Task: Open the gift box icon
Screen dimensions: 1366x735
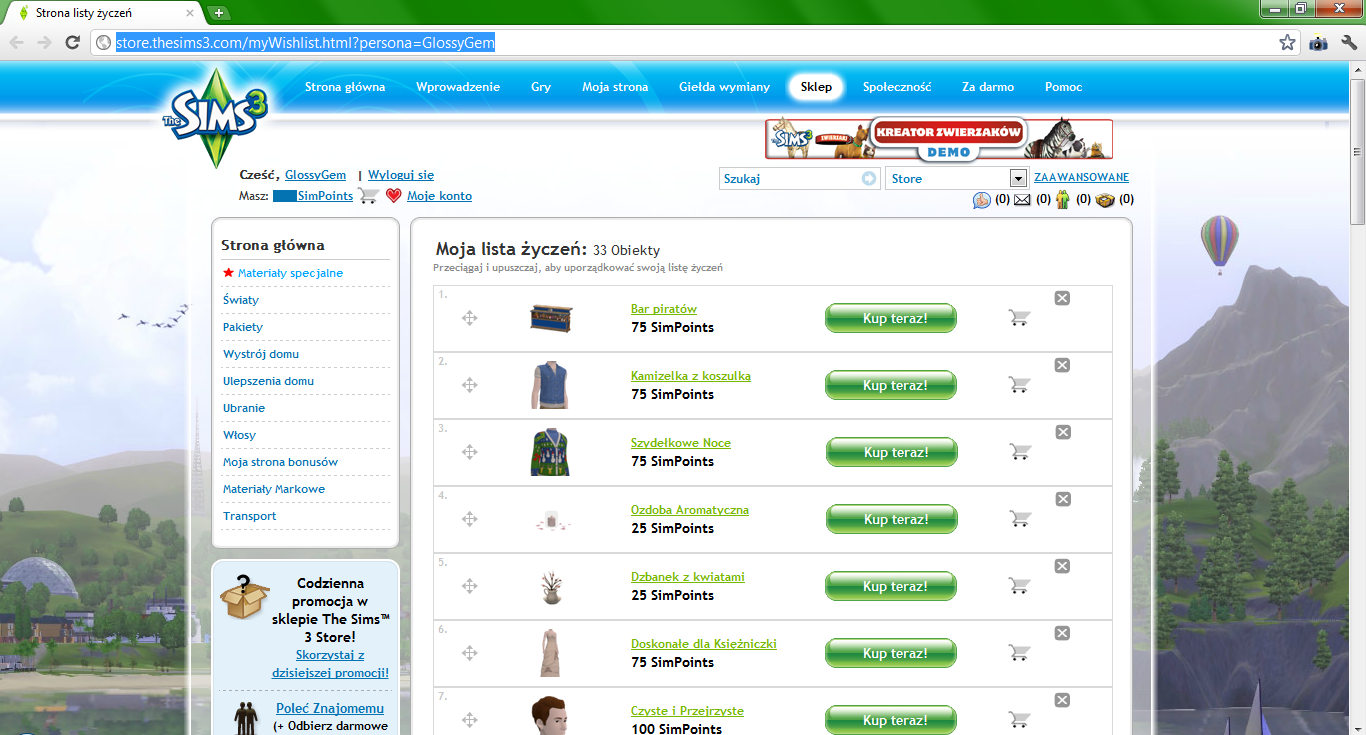Action: pyautogui.click(x=1105, y=200)
